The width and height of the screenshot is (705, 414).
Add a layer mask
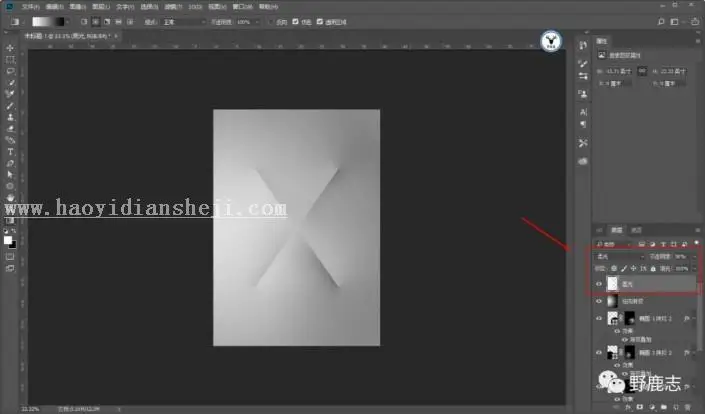pos(640,407)
